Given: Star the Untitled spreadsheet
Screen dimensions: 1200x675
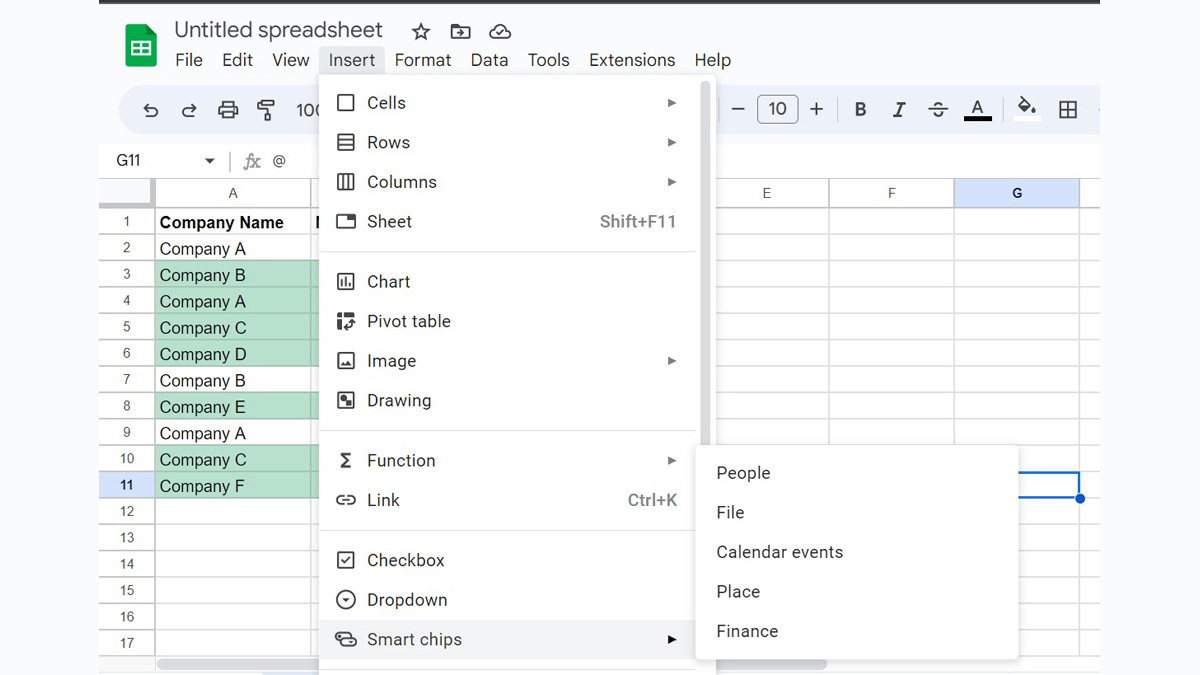Looking at the screenshot, I should [421, 32].
